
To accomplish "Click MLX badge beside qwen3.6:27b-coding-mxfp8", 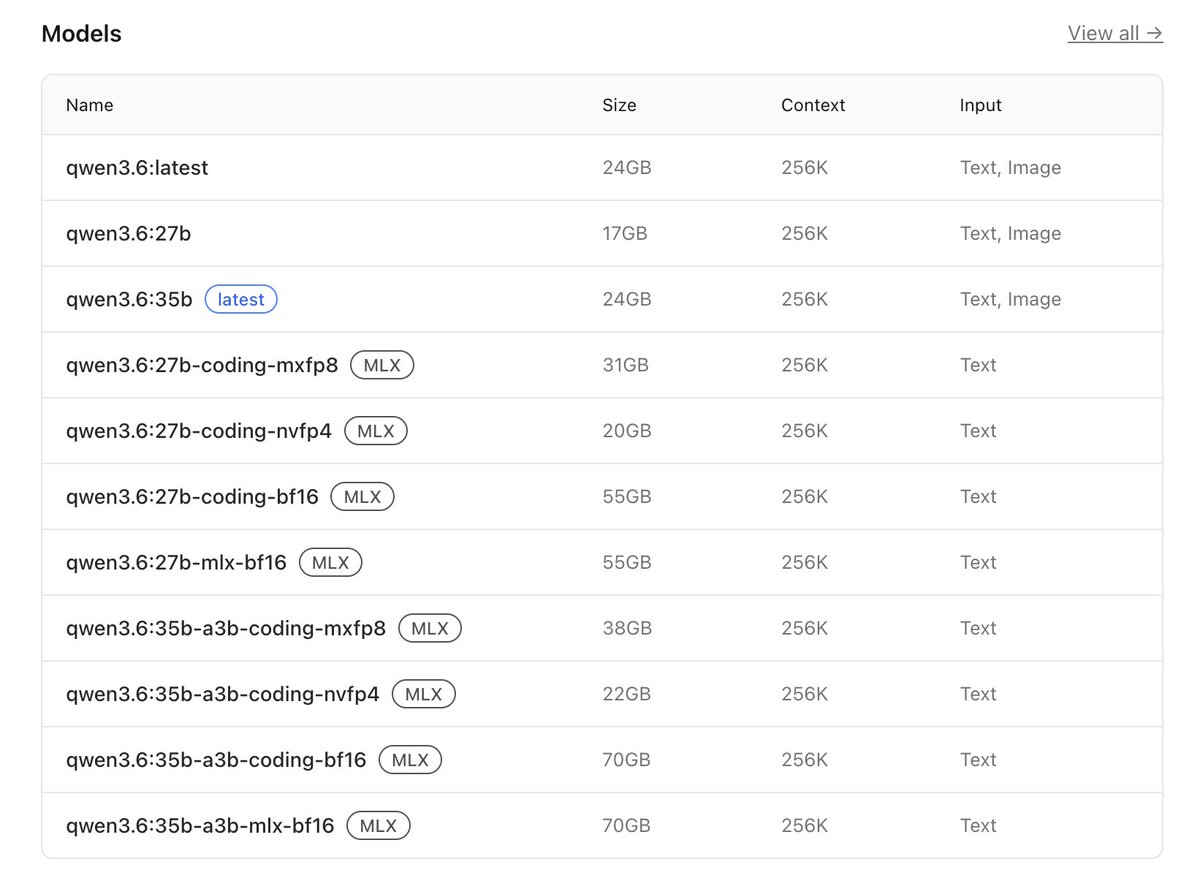I will [x=382, y=365].
